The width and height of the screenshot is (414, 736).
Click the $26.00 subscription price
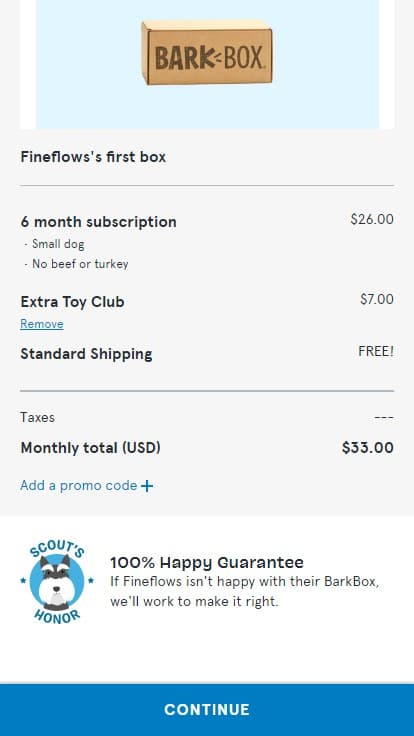tap(372, 219)
